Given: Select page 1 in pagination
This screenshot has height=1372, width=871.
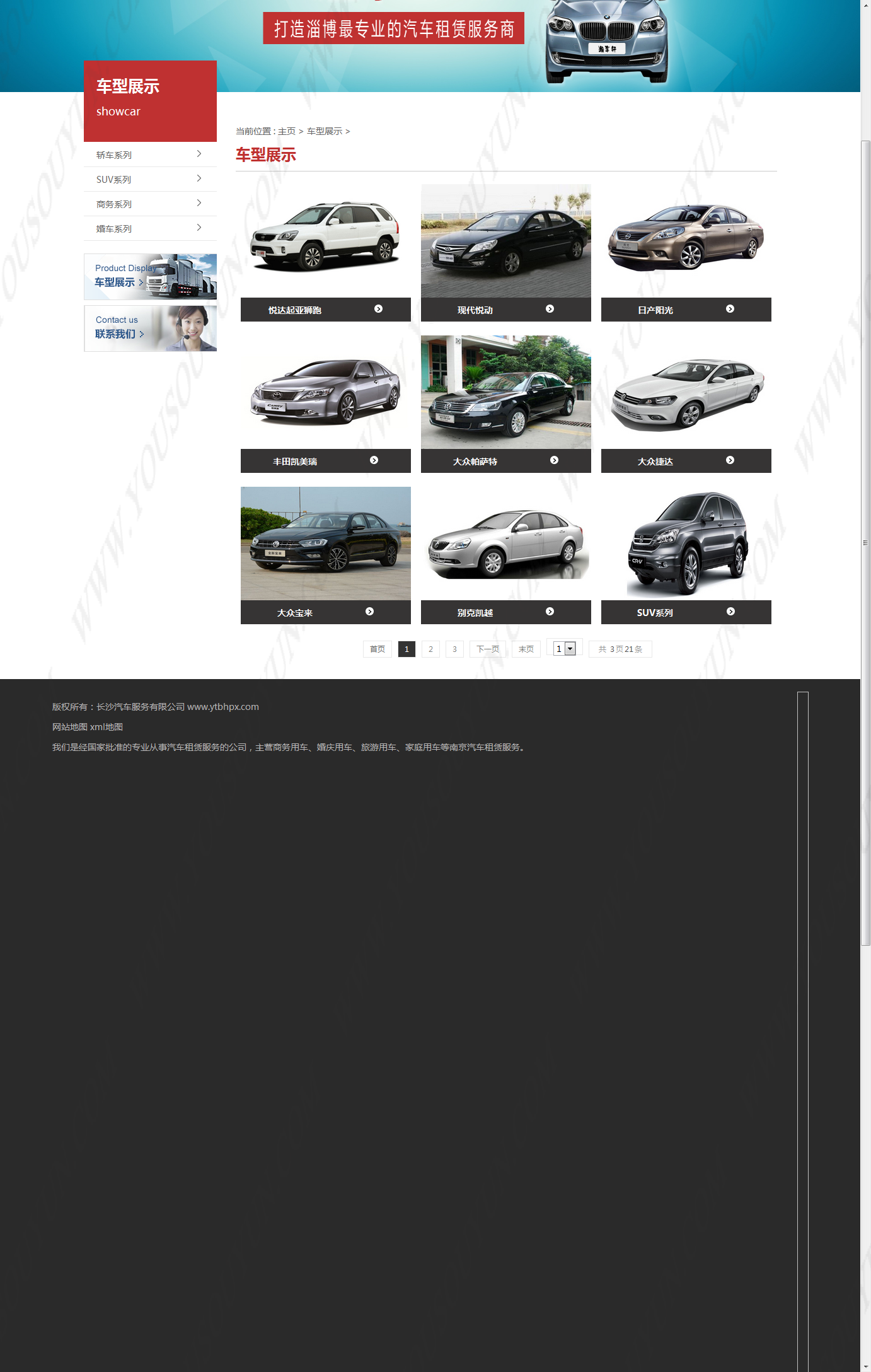Looking at the screenshot, I should tap(407, 649).
